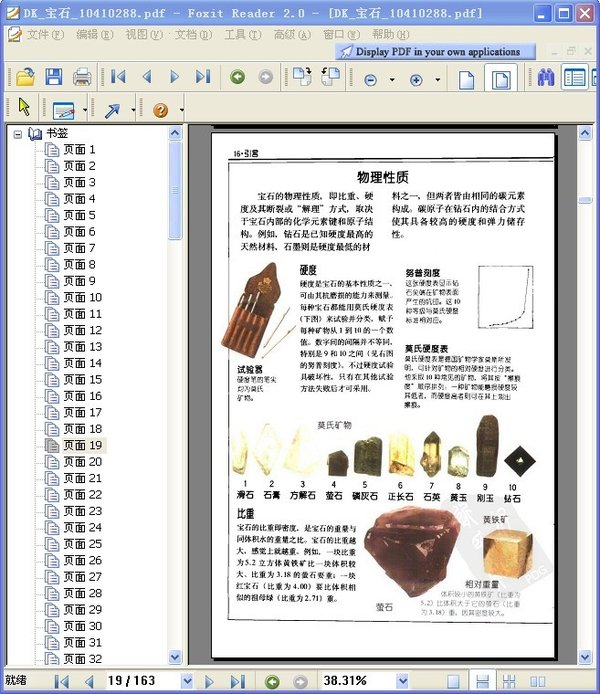The height and width of the screenshot is (694, 600).
Task: Print the document using printer icon
Action: [82, 78]
